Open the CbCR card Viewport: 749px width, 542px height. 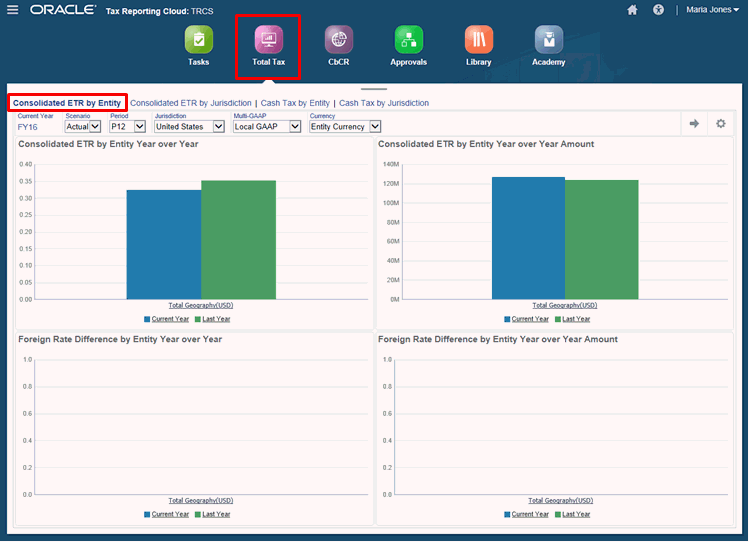(339, 46)
